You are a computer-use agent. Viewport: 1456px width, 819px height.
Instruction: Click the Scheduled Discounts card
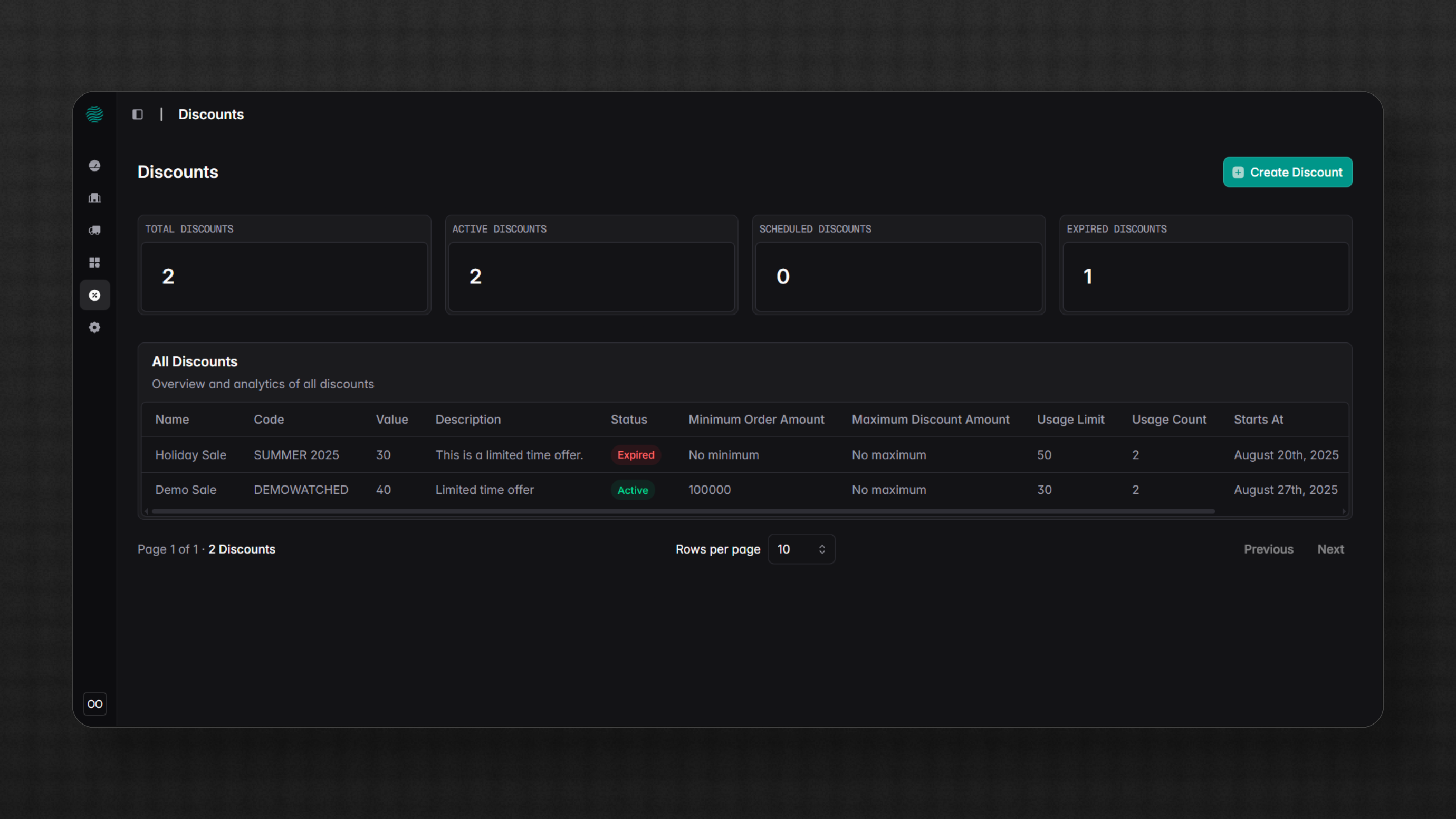pos(899,264)
